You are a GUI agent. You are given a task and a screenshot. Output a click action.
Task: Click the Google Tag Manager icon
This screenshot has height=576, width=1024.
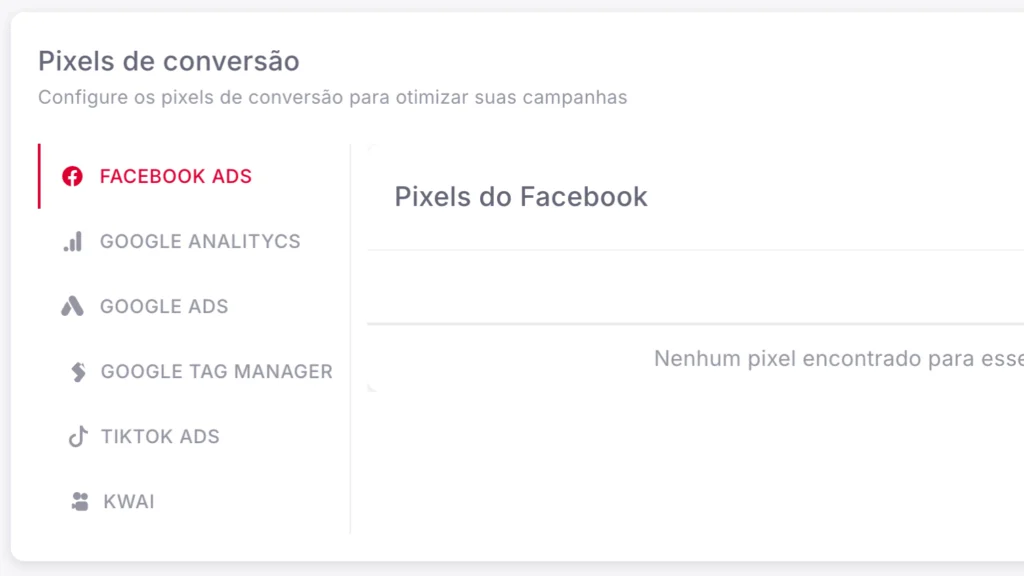[77, 372]
